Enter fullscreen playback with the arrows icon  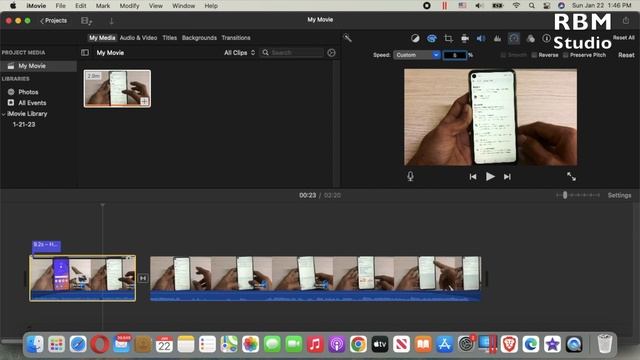coord(571,176)
